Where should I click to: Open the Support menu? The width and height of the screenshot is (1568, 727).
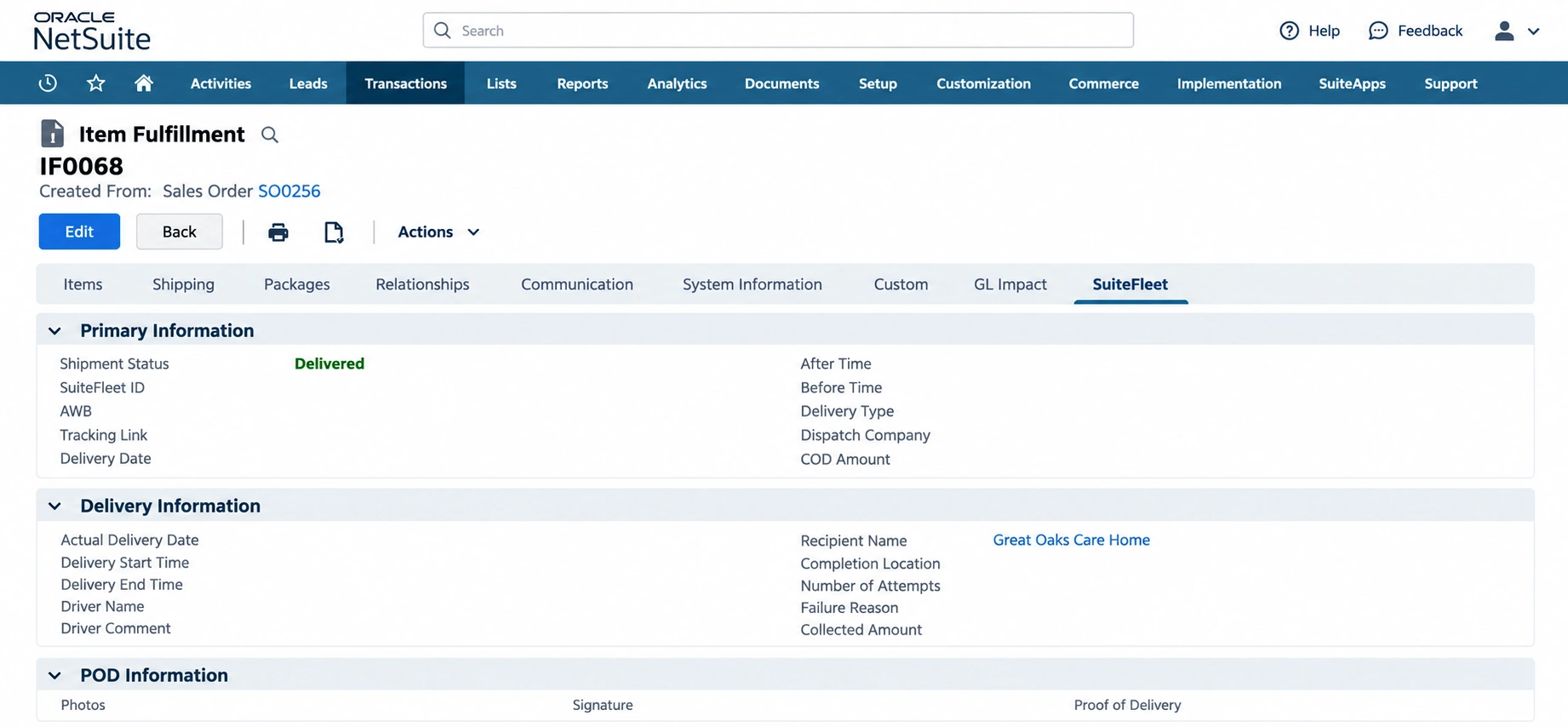click(x=1451, y=83)
